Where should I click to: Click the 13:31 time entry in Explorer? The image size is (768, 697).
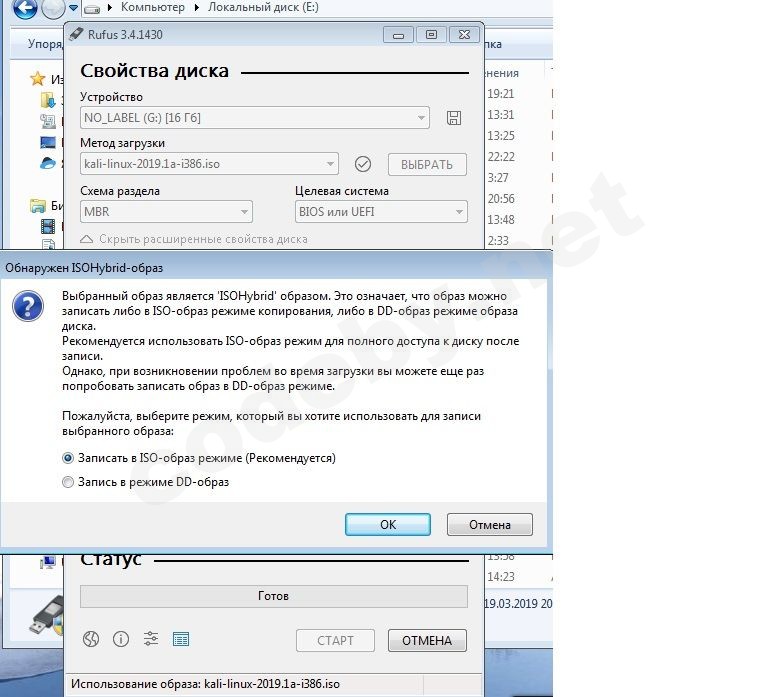pos(501,115)
